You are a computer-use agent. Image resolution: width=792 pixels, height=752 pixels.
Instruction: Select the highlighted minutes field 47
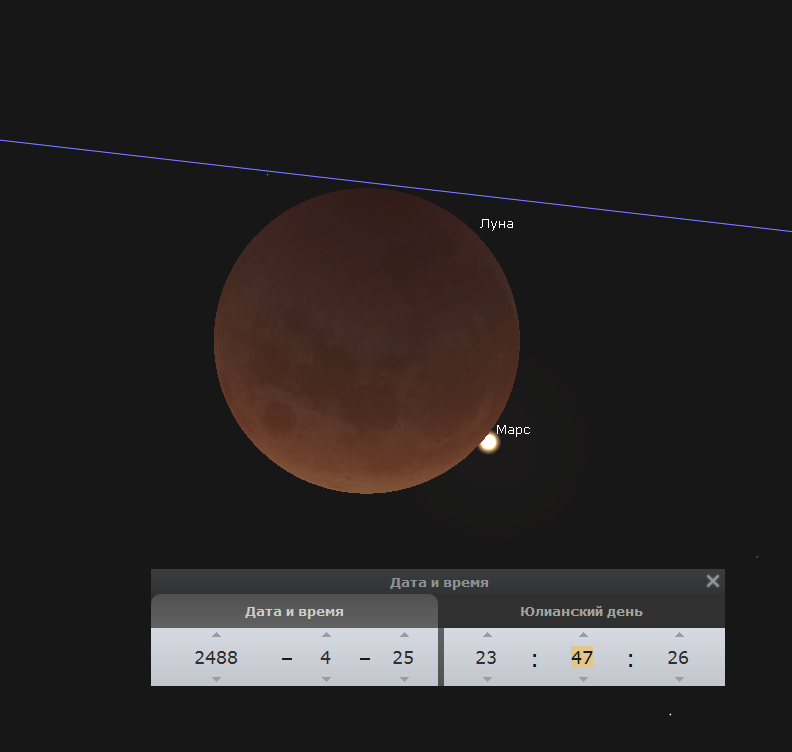point(582,658)
